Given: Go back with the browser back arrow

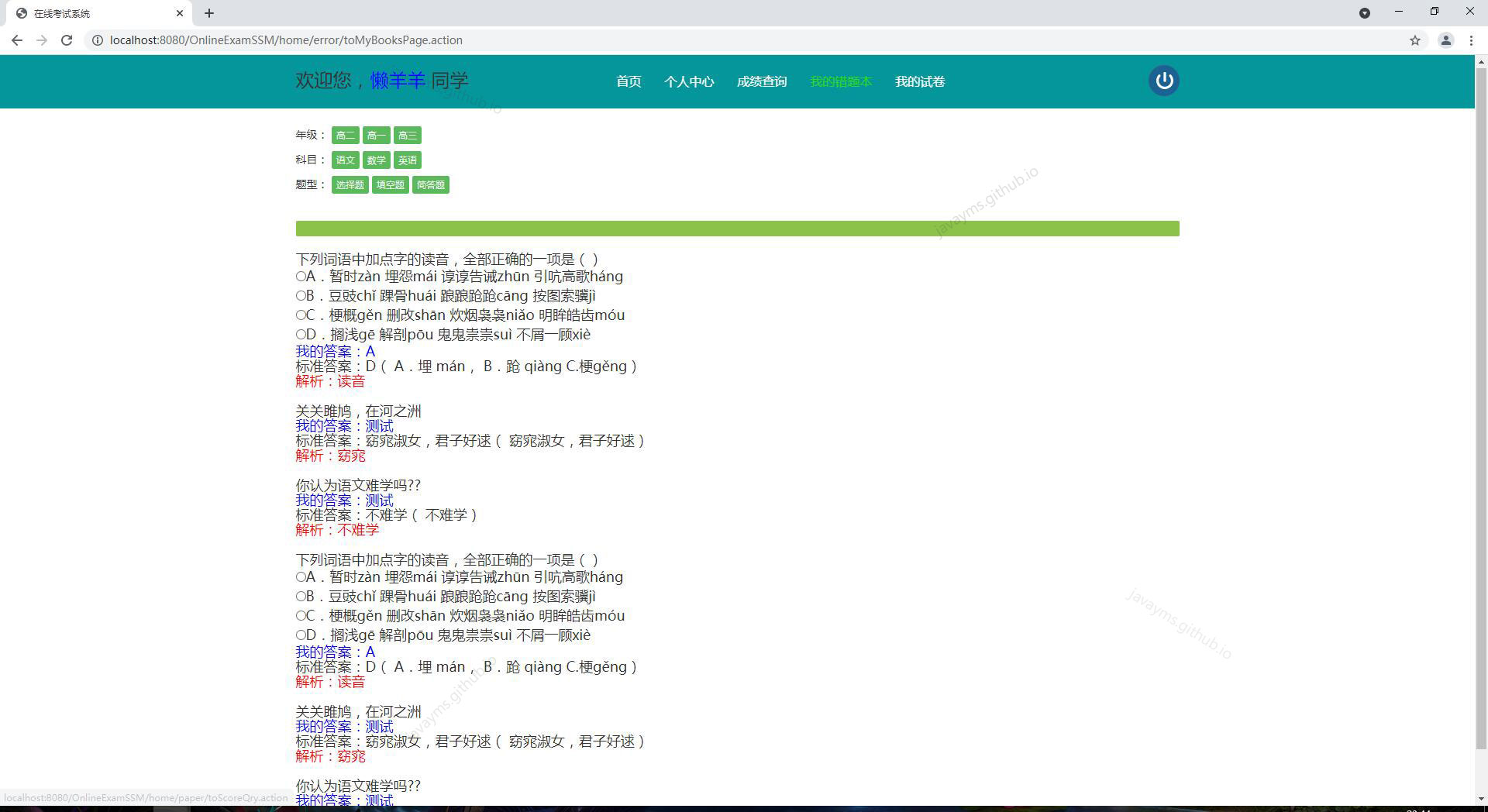Looking at the screenshot, I should pos(17,40).
